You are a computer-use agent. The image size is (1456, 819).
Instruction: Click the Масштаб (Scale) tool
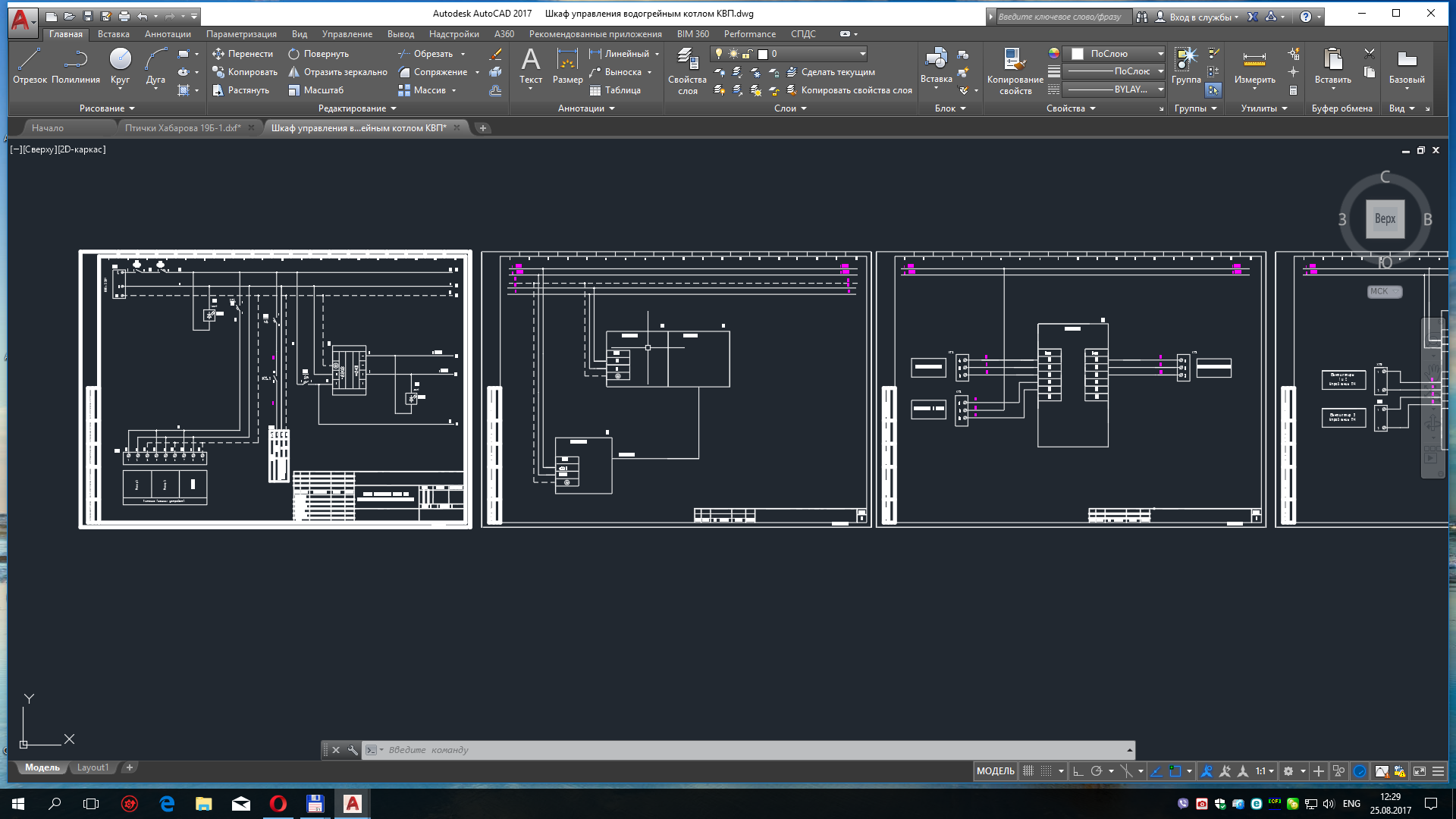[315, 90]
